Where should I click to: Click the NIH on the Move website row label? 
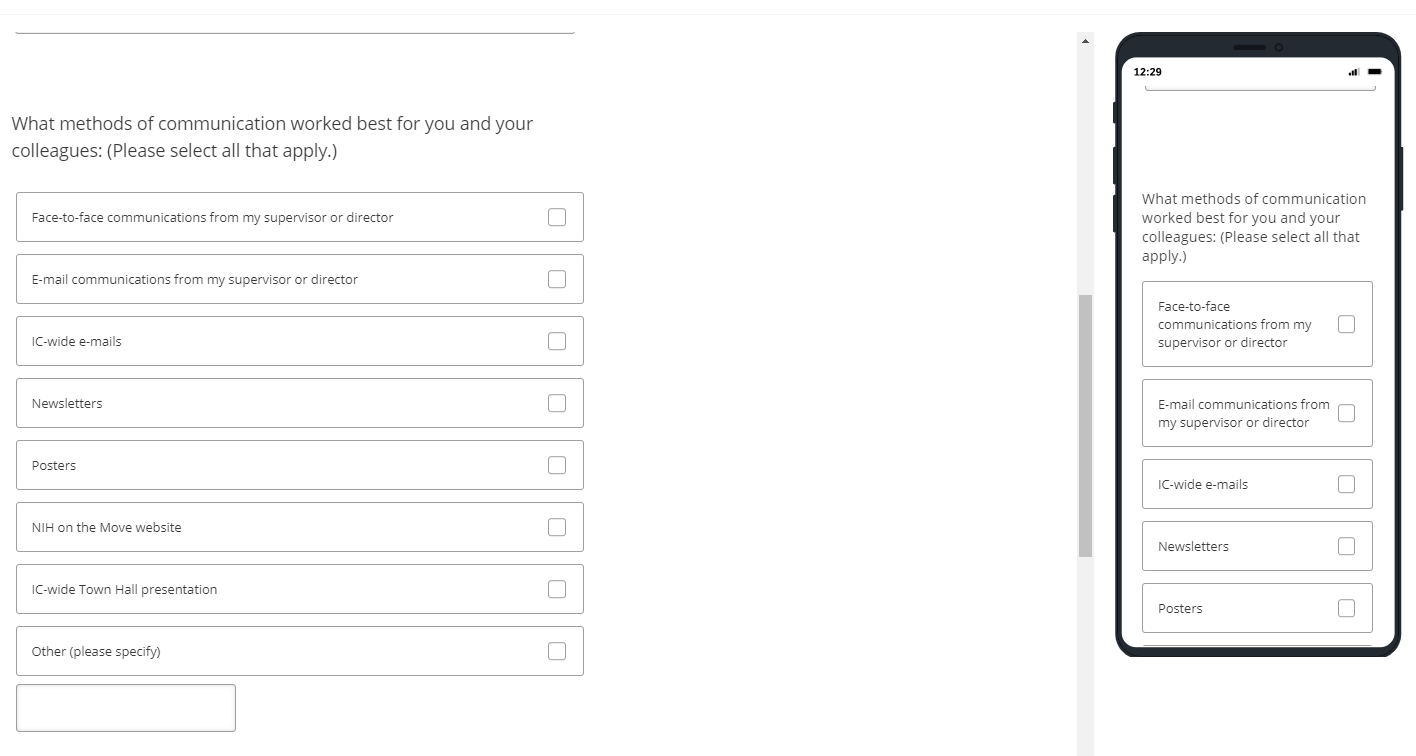click(x=107, y=527)
